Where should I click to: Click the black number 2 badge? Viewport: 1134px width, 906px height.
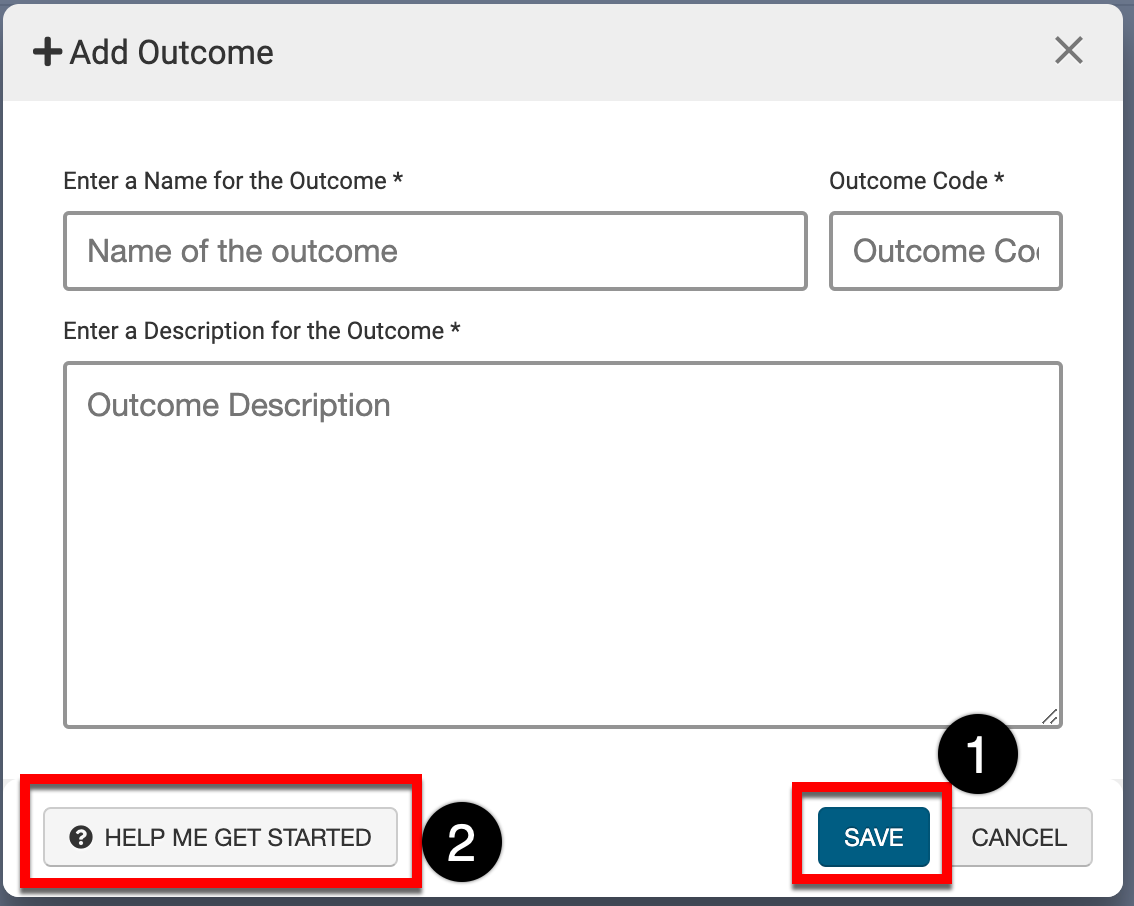coord(461,844)
